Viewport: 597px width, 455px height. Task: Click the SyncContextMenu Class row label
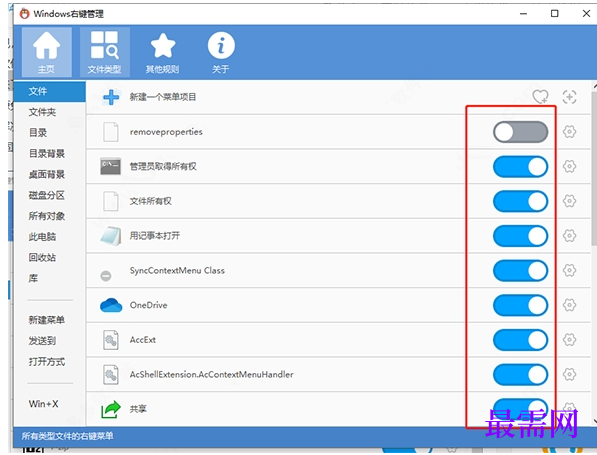[177, 270]
